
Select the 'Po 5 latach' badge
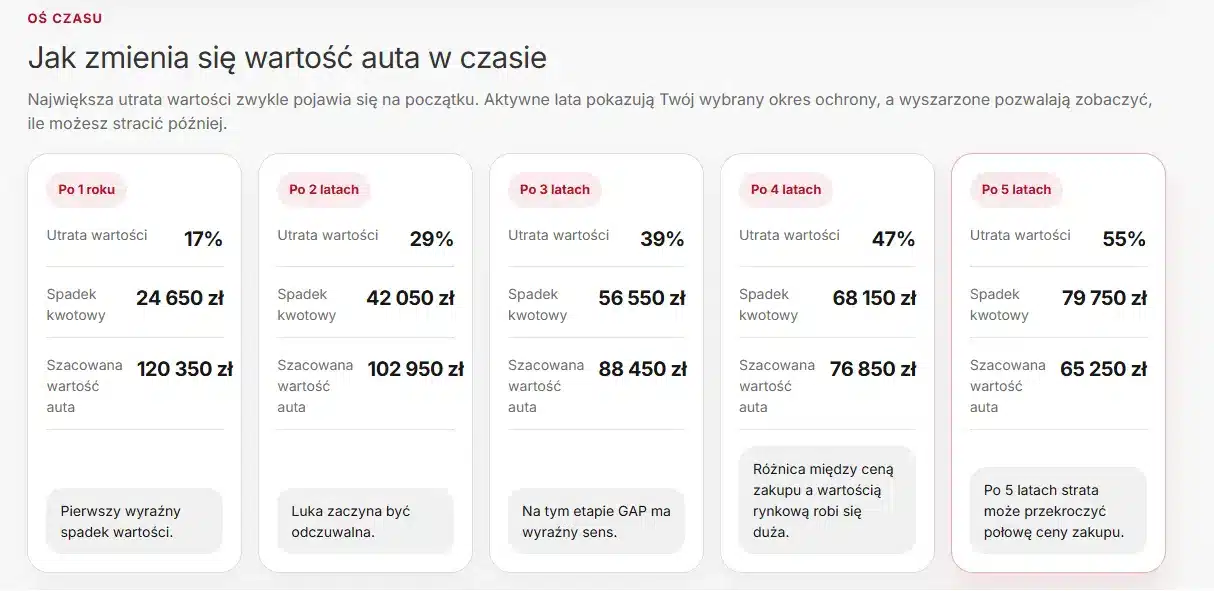(x=1017, y=189)
